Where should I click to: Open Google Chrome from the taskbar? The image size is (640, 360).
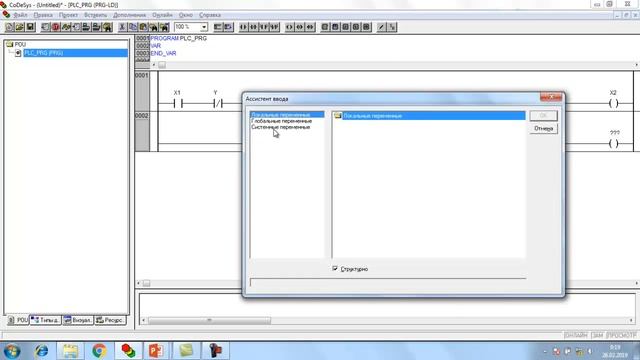[99, 351]
